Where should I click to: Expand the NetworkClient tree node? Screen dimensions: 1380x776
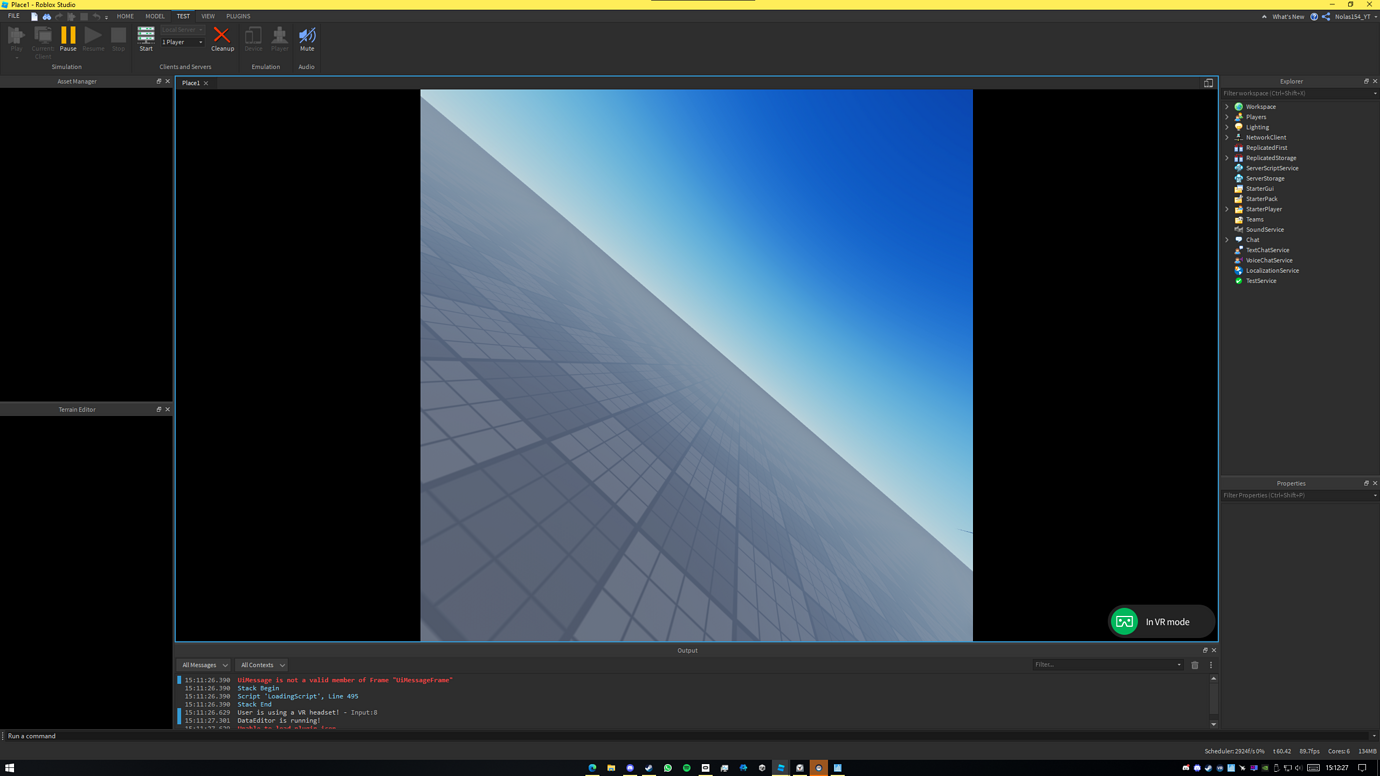click(1227, 137)
